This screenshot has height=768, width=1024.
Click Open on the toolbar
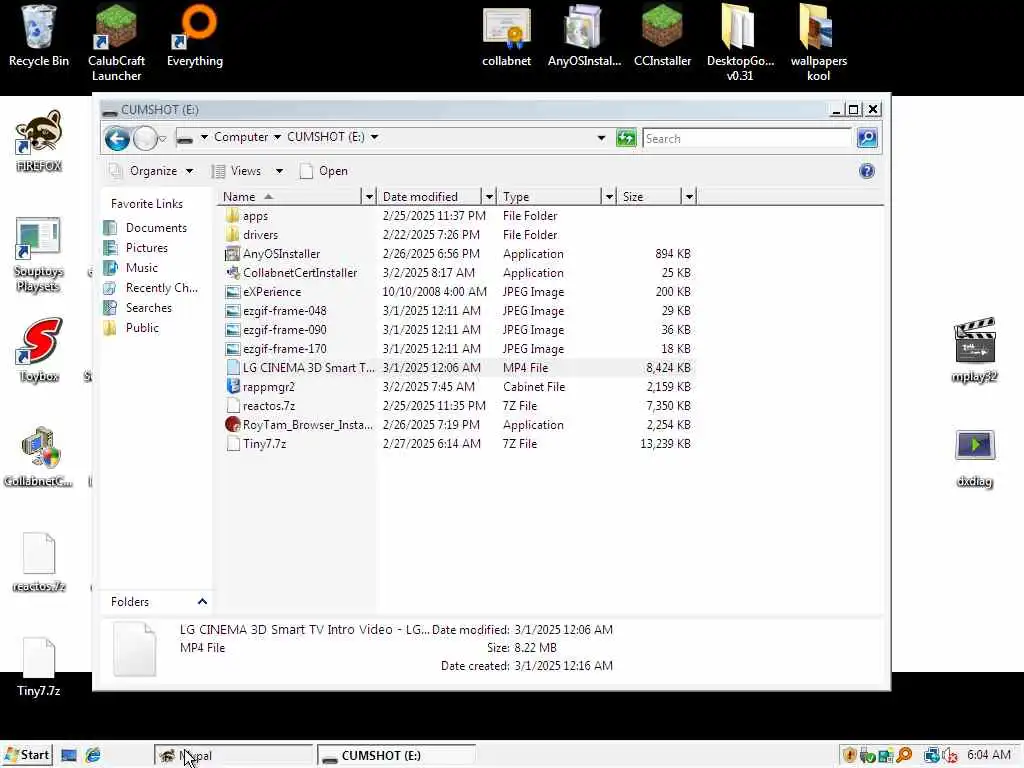pyautogui.click(x=324, y=171)
